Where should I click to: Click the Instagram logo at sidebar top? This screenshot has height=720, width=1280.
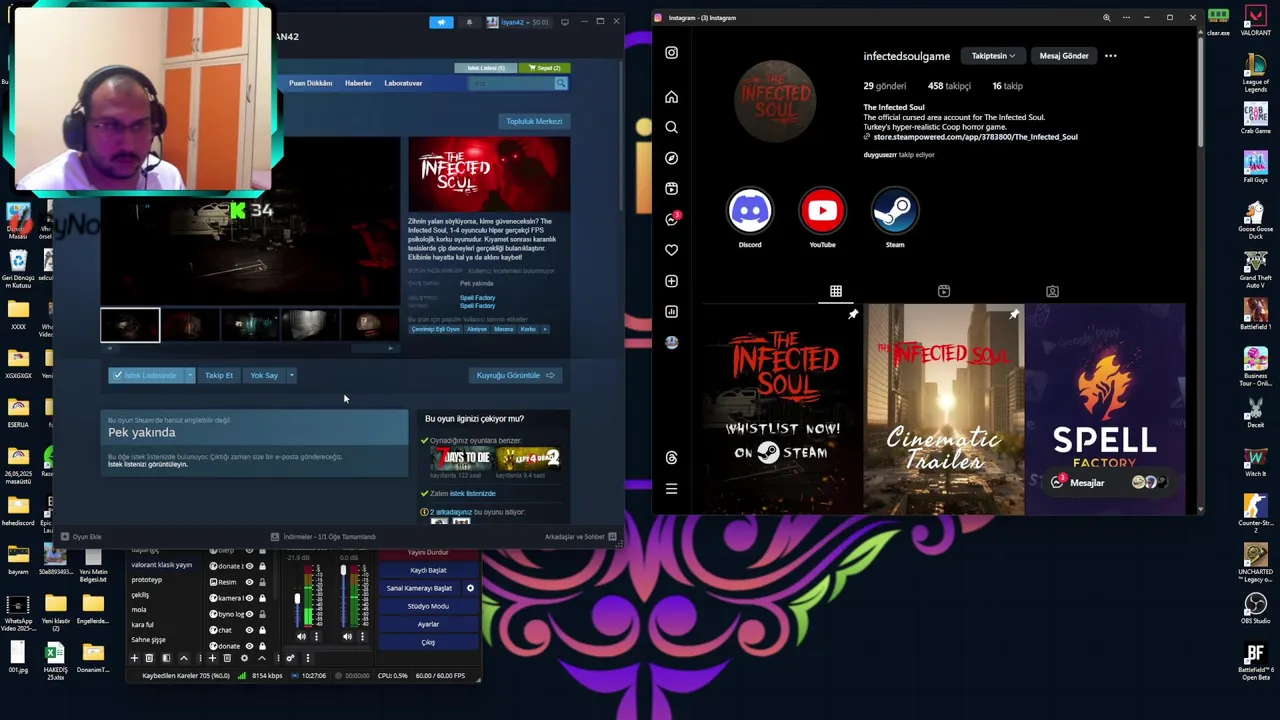pos(671,53)
